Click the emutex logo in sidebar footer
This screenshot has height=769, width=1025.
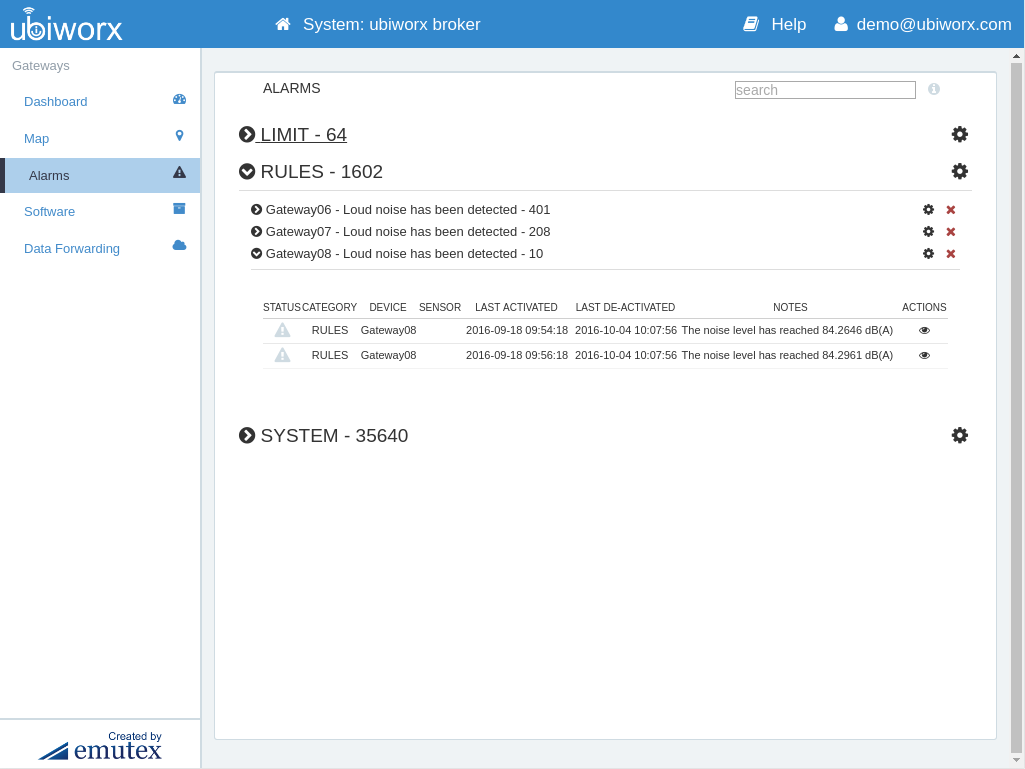[x=100, y=746]
